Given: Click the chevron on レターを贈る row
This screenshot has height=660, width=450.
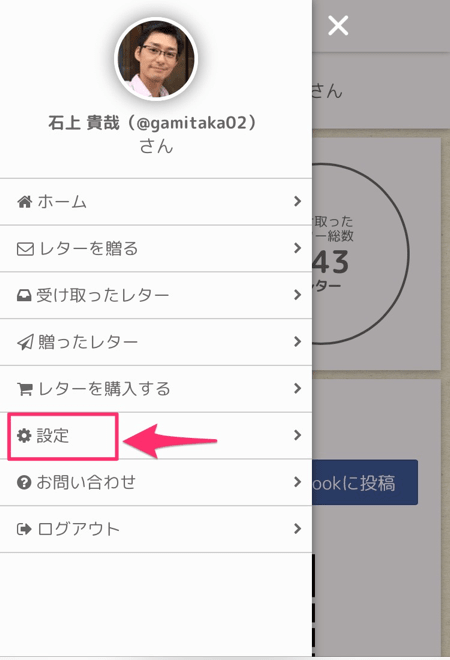Looking at the screenshot, I should tap(298, 248).
